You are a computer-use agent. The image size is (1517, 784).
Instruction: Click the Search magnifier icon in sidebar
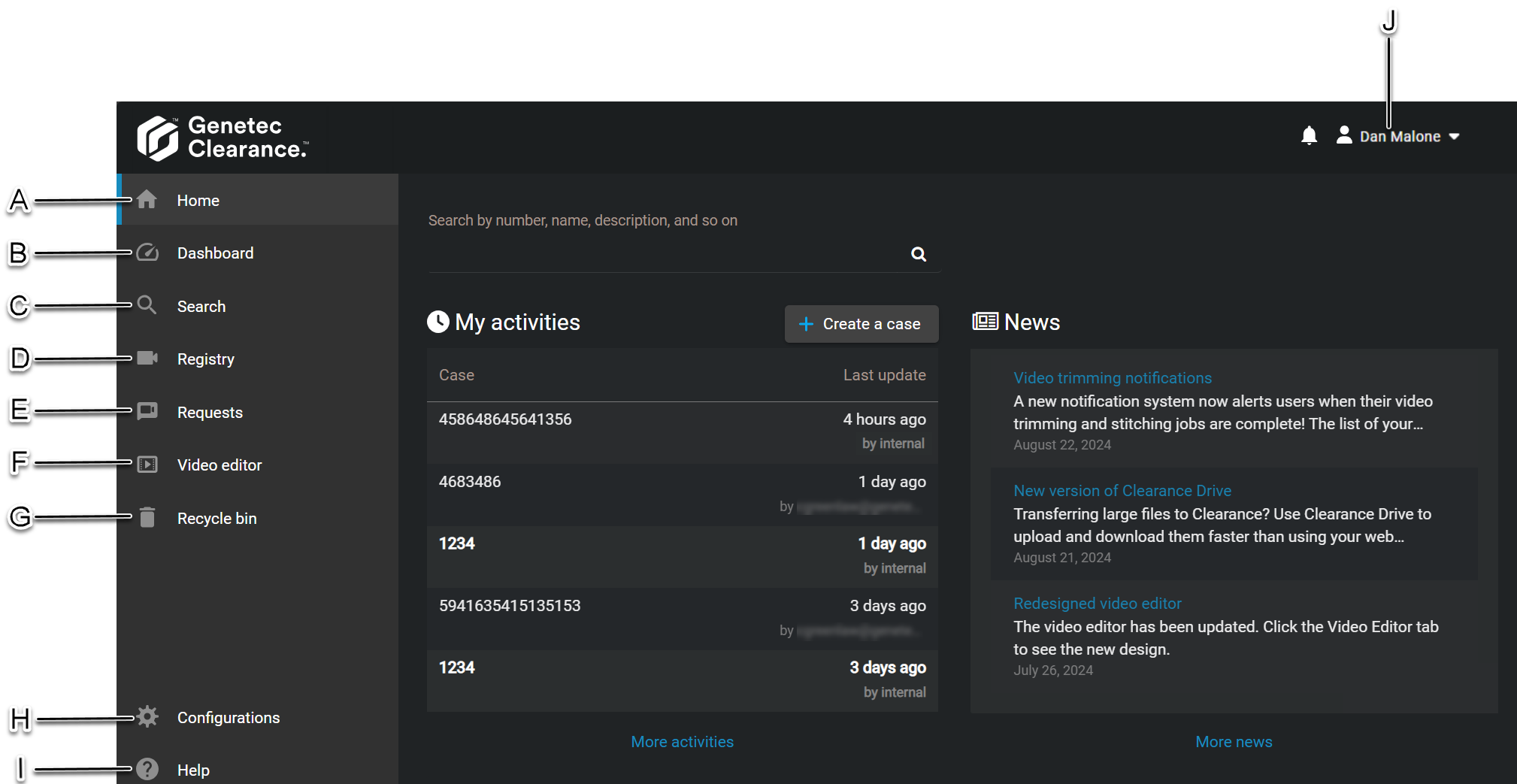point(147,305)
